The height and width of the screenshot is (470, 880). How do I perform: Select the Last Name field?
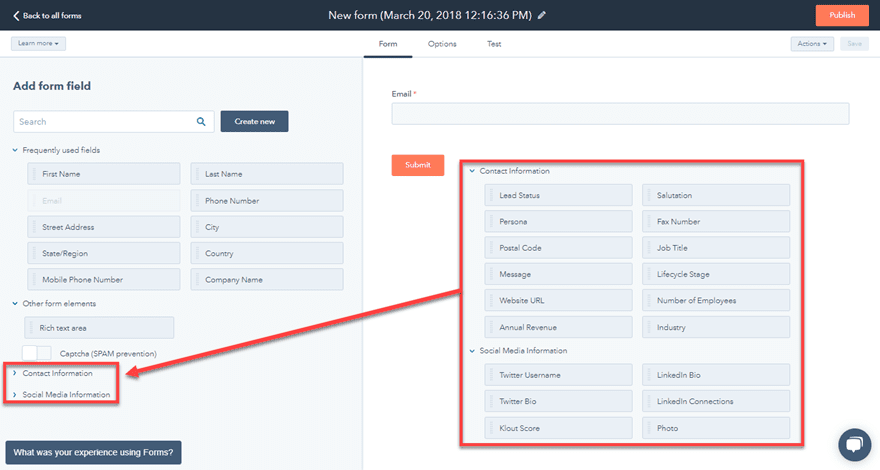click(x=267, y=174)
